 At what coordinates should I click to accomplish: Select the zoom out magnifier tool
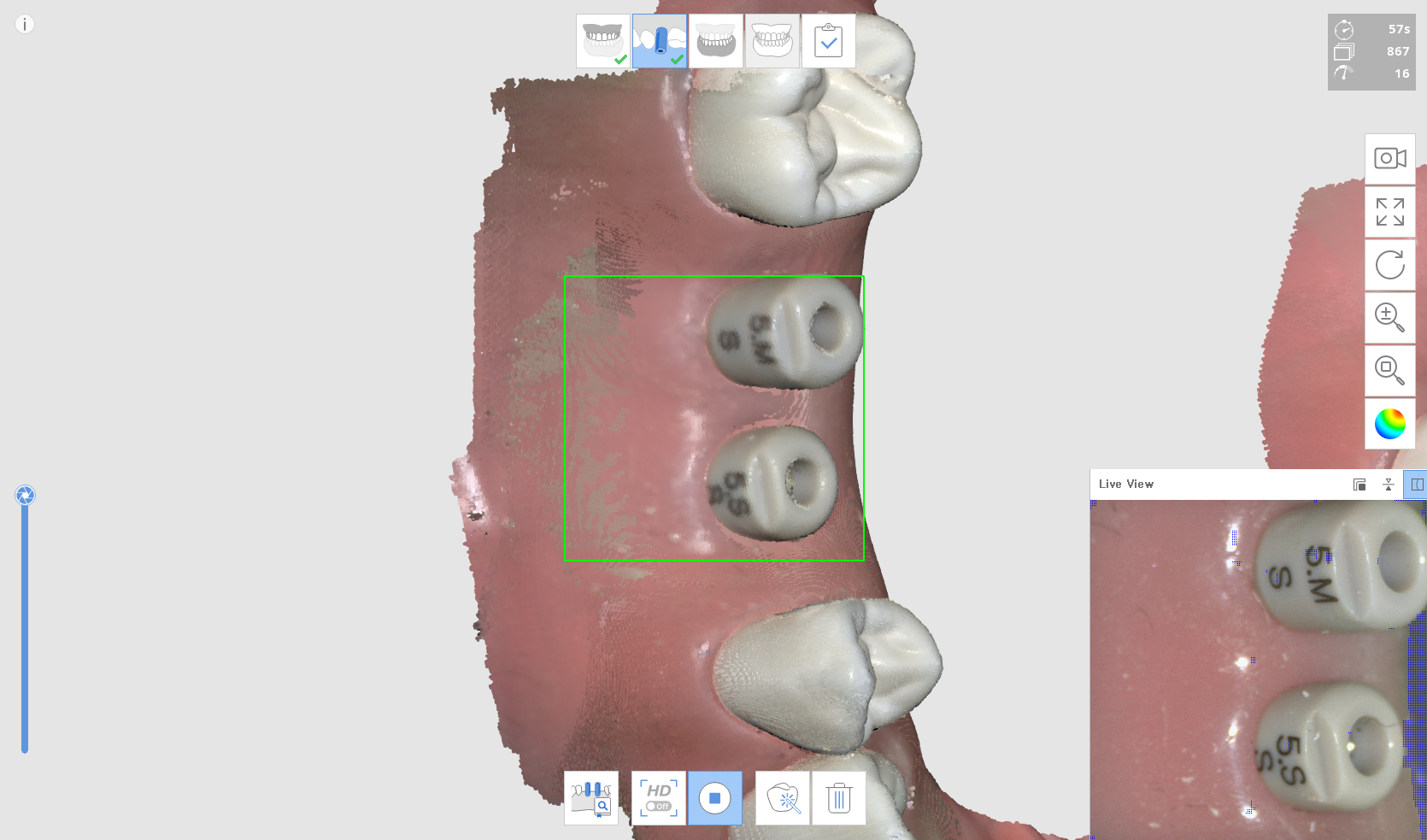click(1390, 371)
